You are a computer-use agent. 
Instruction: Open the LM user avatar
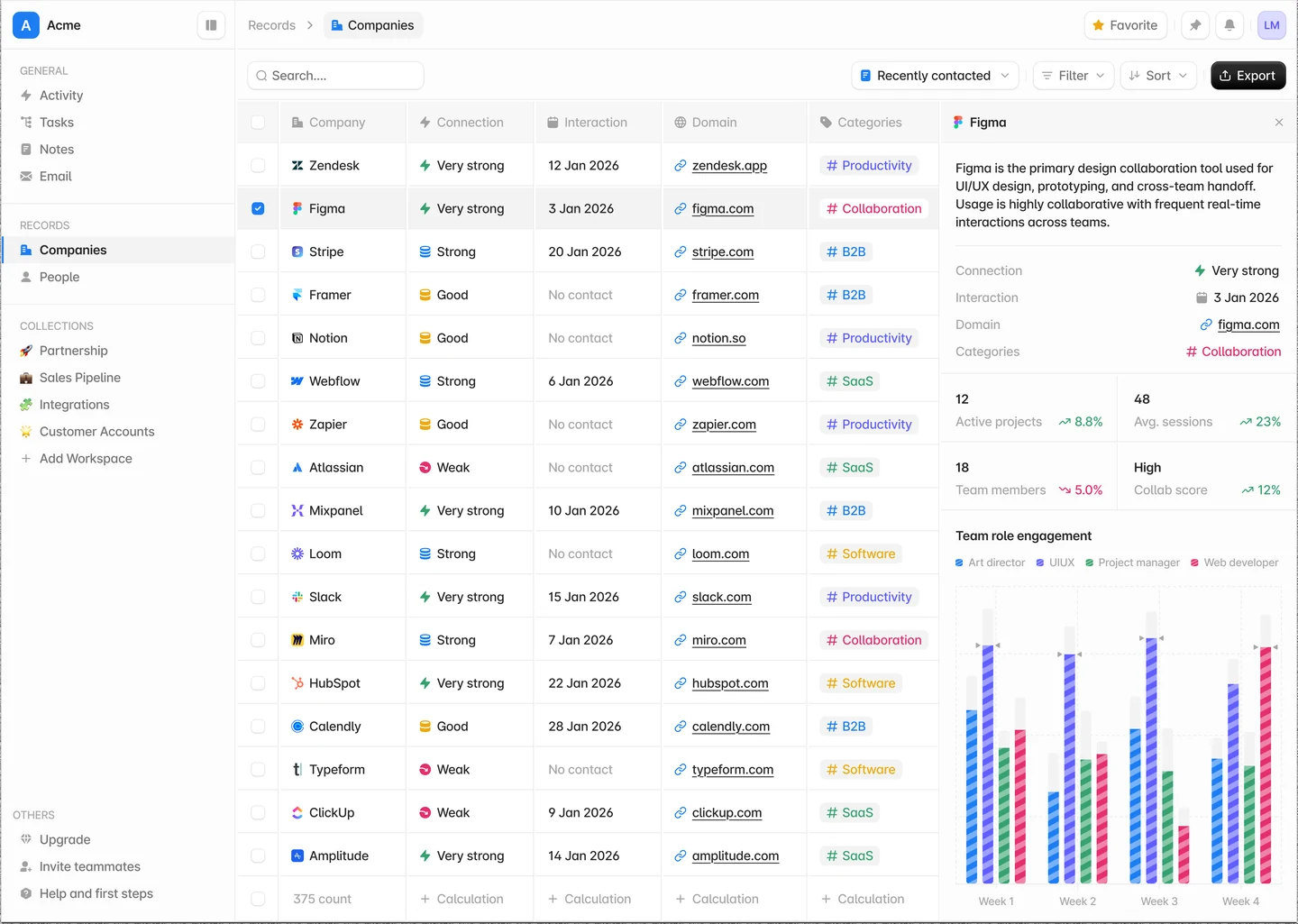point(1272,25)
